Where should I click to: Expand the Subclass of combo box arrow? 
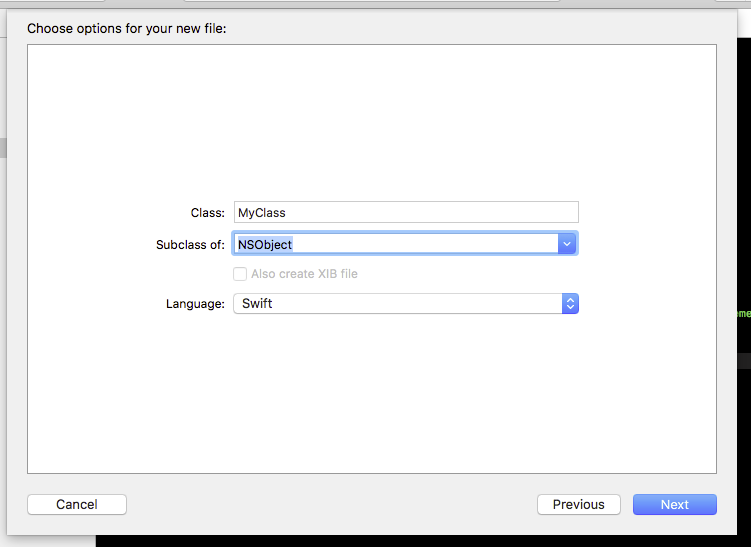(567, 244)
